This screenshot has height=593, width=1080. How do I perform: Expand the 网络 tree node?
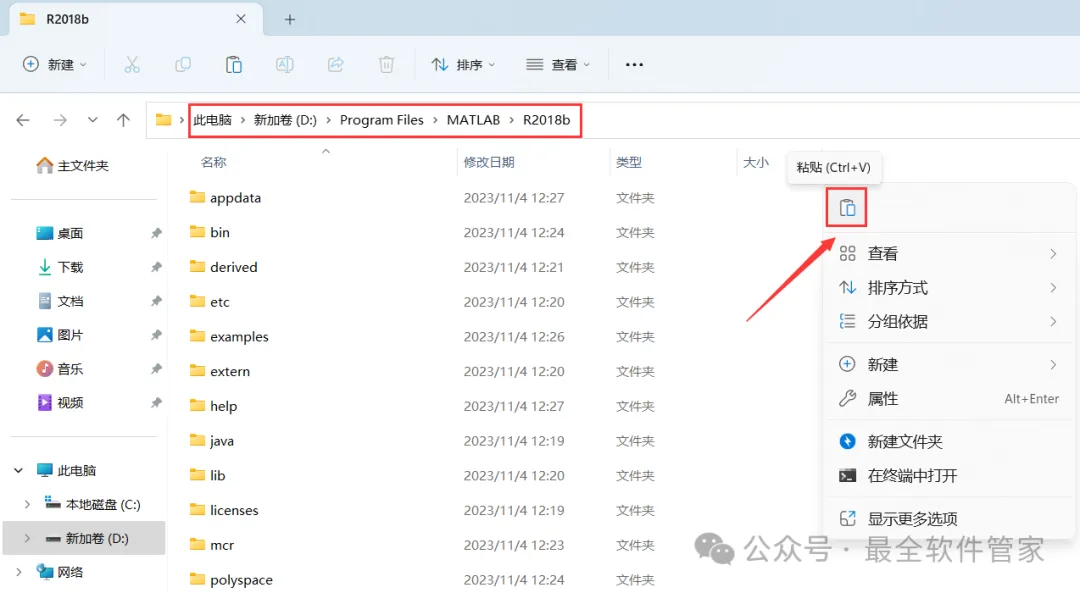pyautogui.click(x=19, y=572)
